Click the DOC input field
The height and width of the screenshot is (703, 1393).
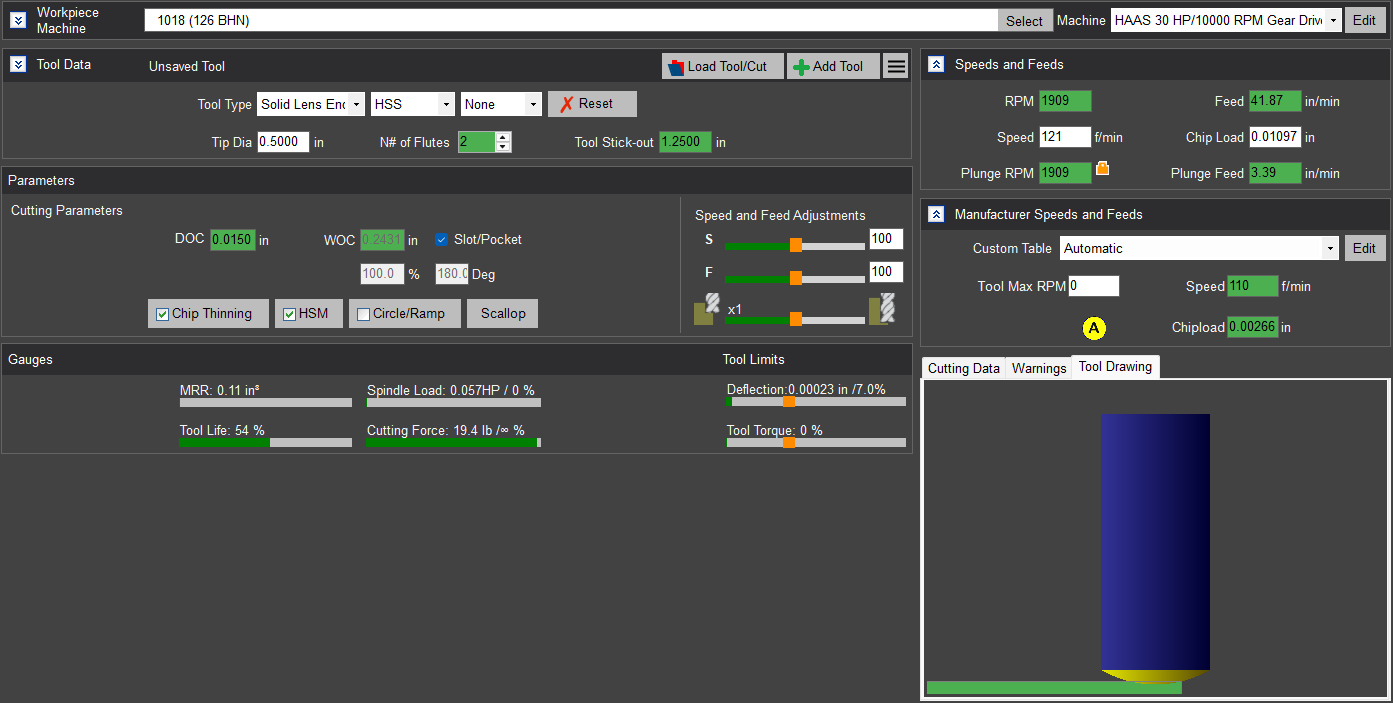click(x=232, y=240)
